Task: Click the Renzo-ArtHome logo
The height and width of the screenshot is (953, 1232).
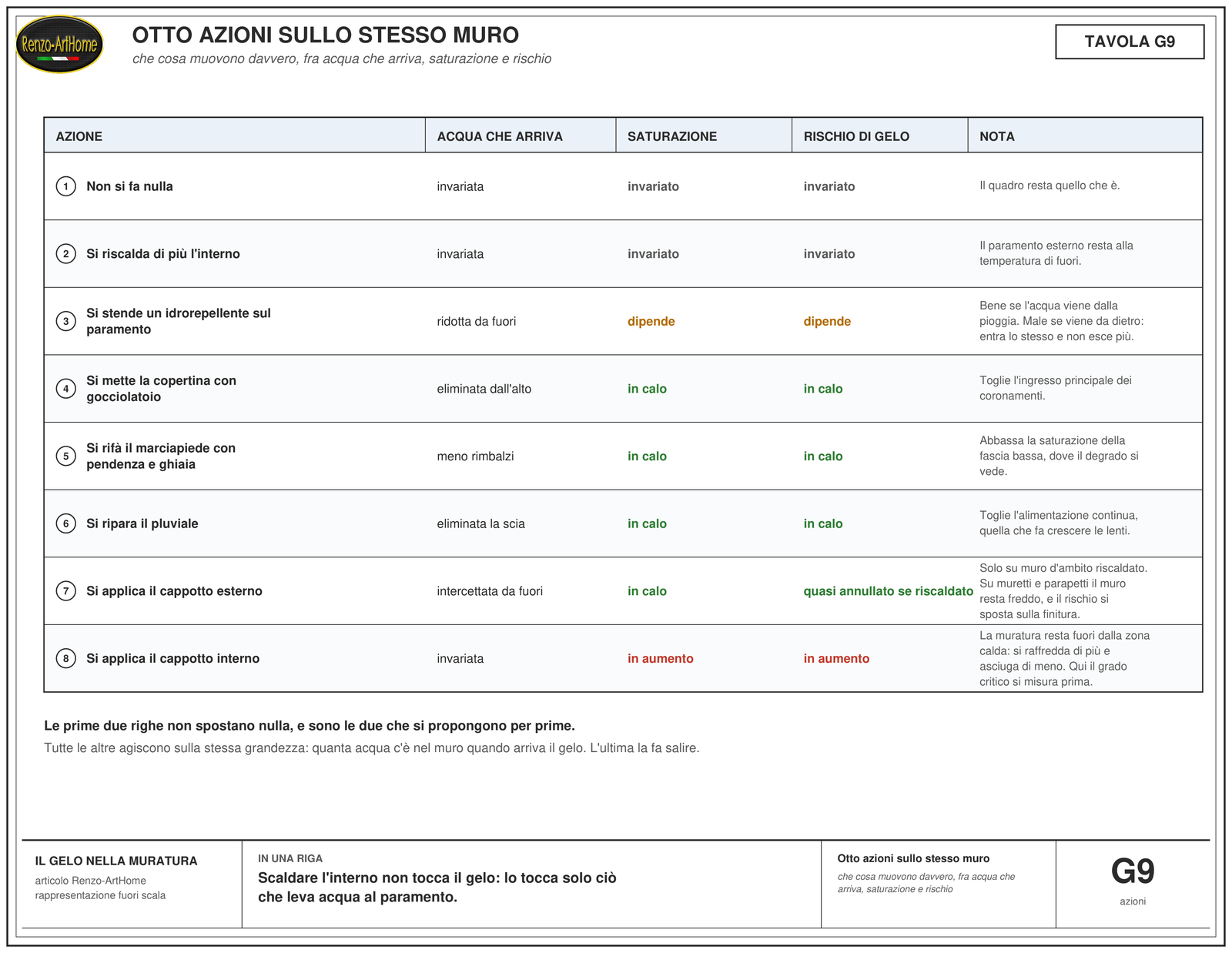Action: tap(59, 45)
